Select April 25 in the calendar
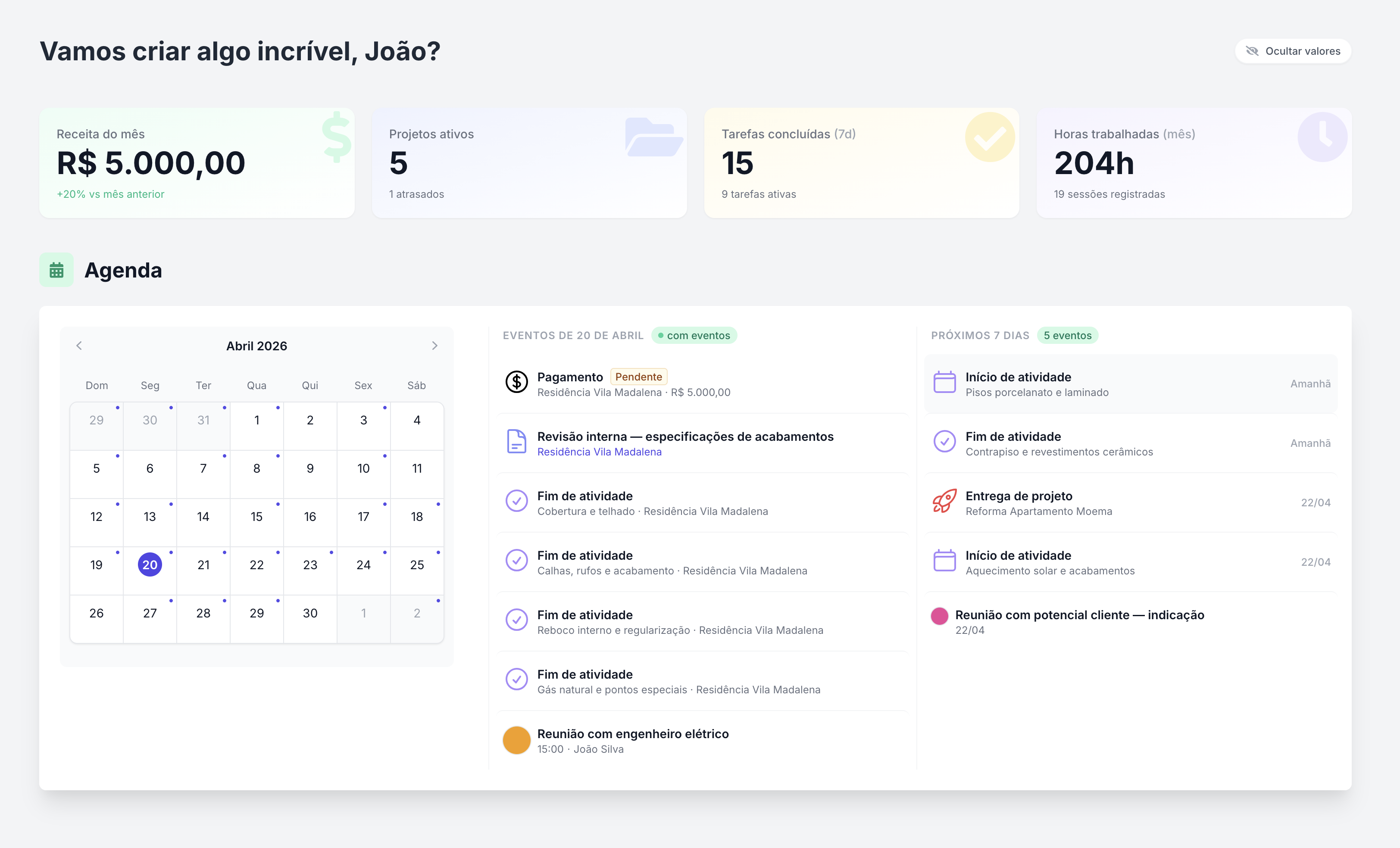1400x848 pixels. [x=417, y=571]
